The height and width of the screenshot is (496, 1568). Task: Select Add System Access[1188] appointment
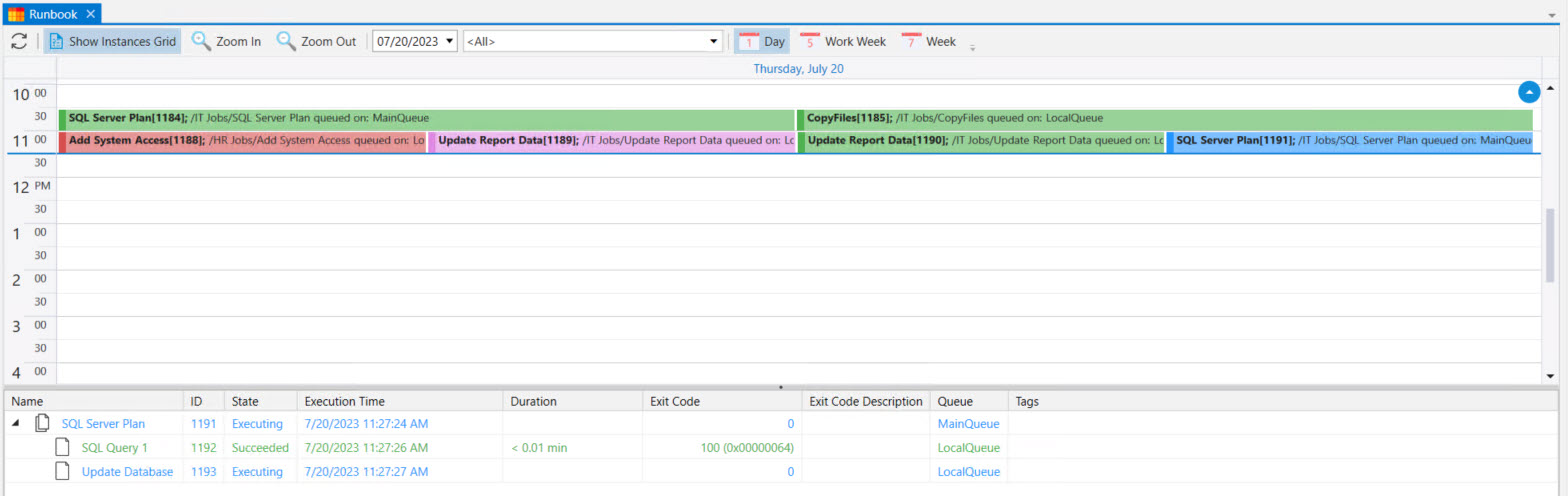pos(242,141)
